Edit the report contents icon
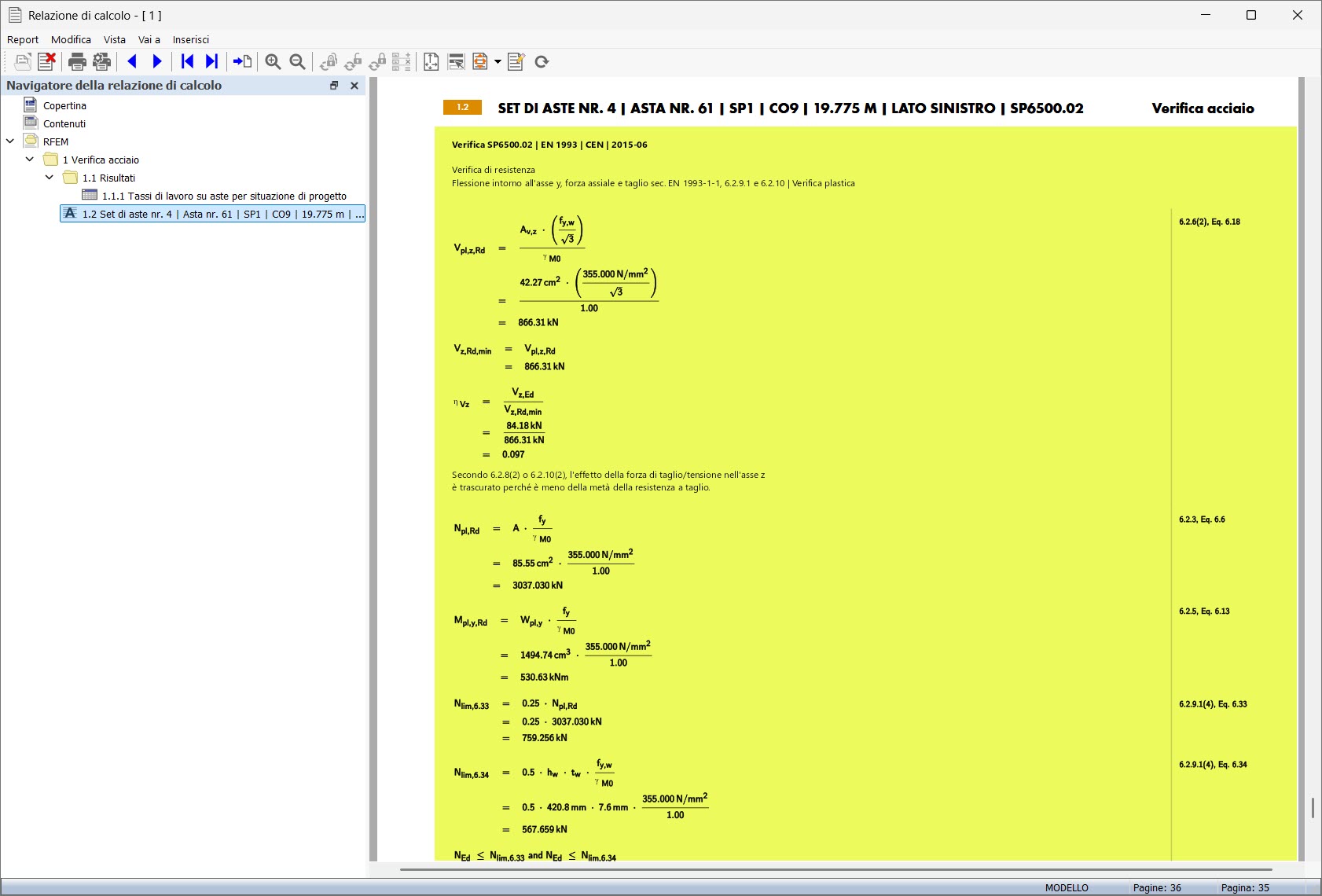The width and height of the screenshot is (1322, 896). pyautogui.click(x=516, y=61)
